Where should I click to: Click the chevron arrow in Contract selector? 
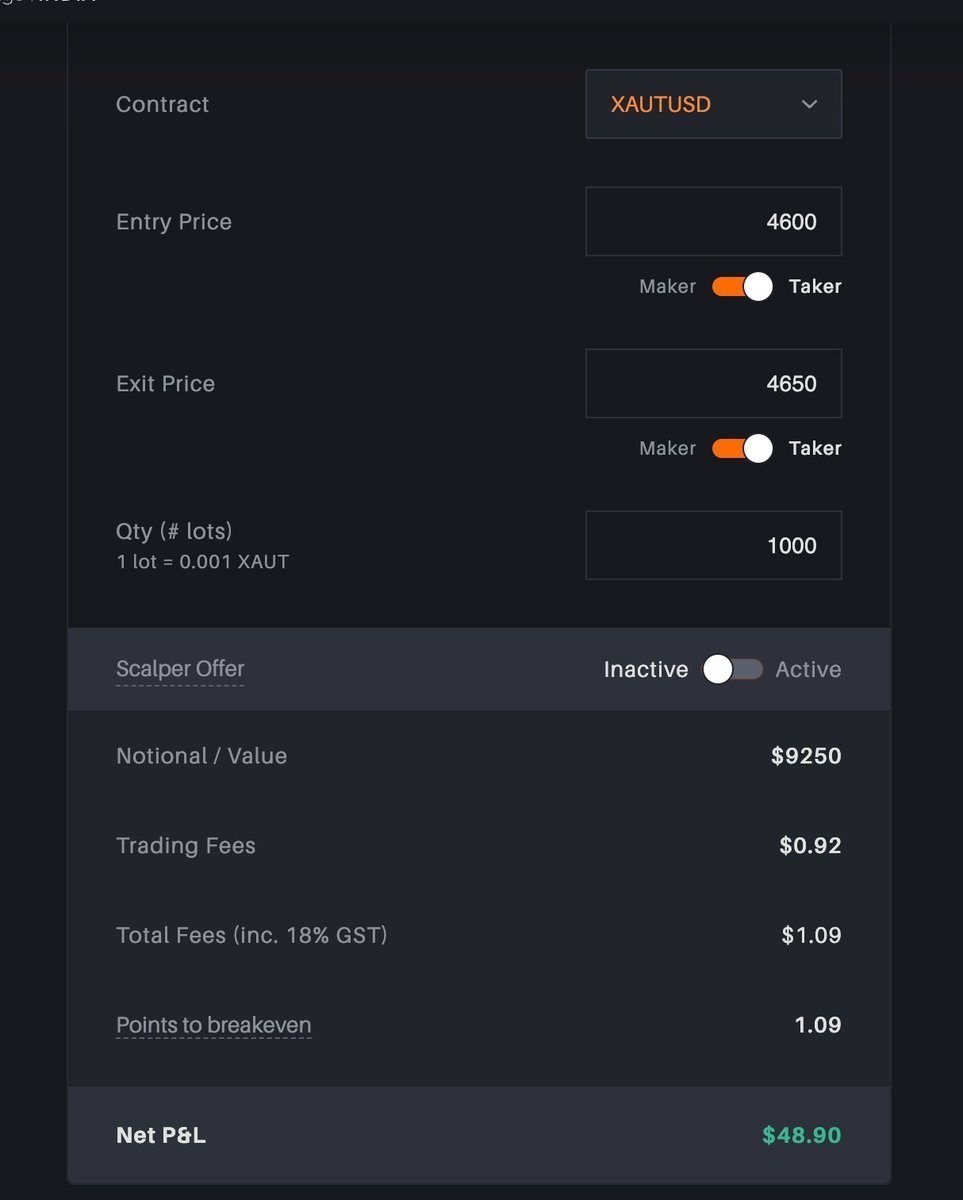coord(810,104)
